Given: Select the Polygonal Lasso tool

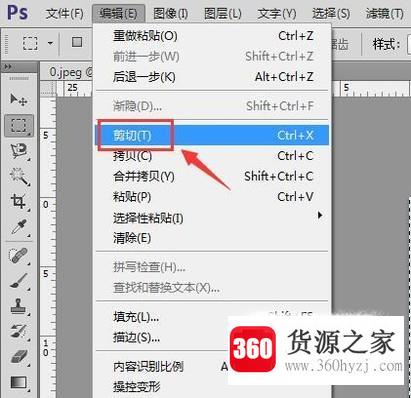Looking at the screenshot, I should [x=18, y=151].
